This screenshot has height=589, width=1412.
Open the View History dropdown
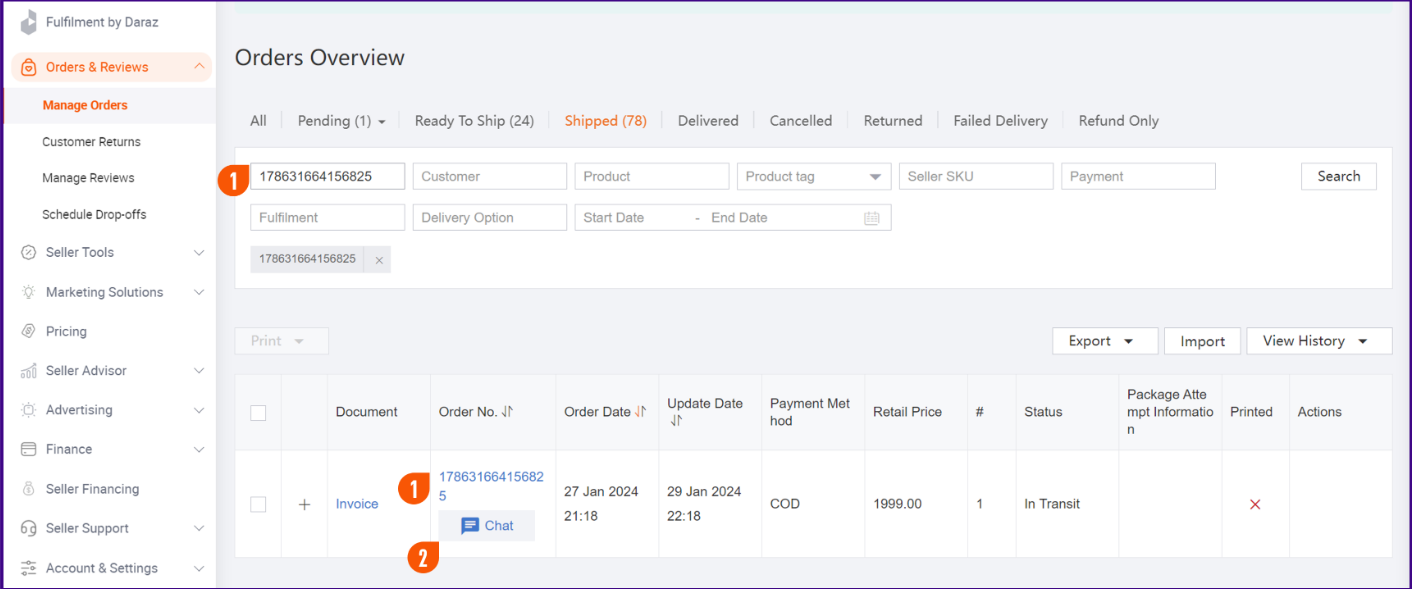pos(1318,341)
